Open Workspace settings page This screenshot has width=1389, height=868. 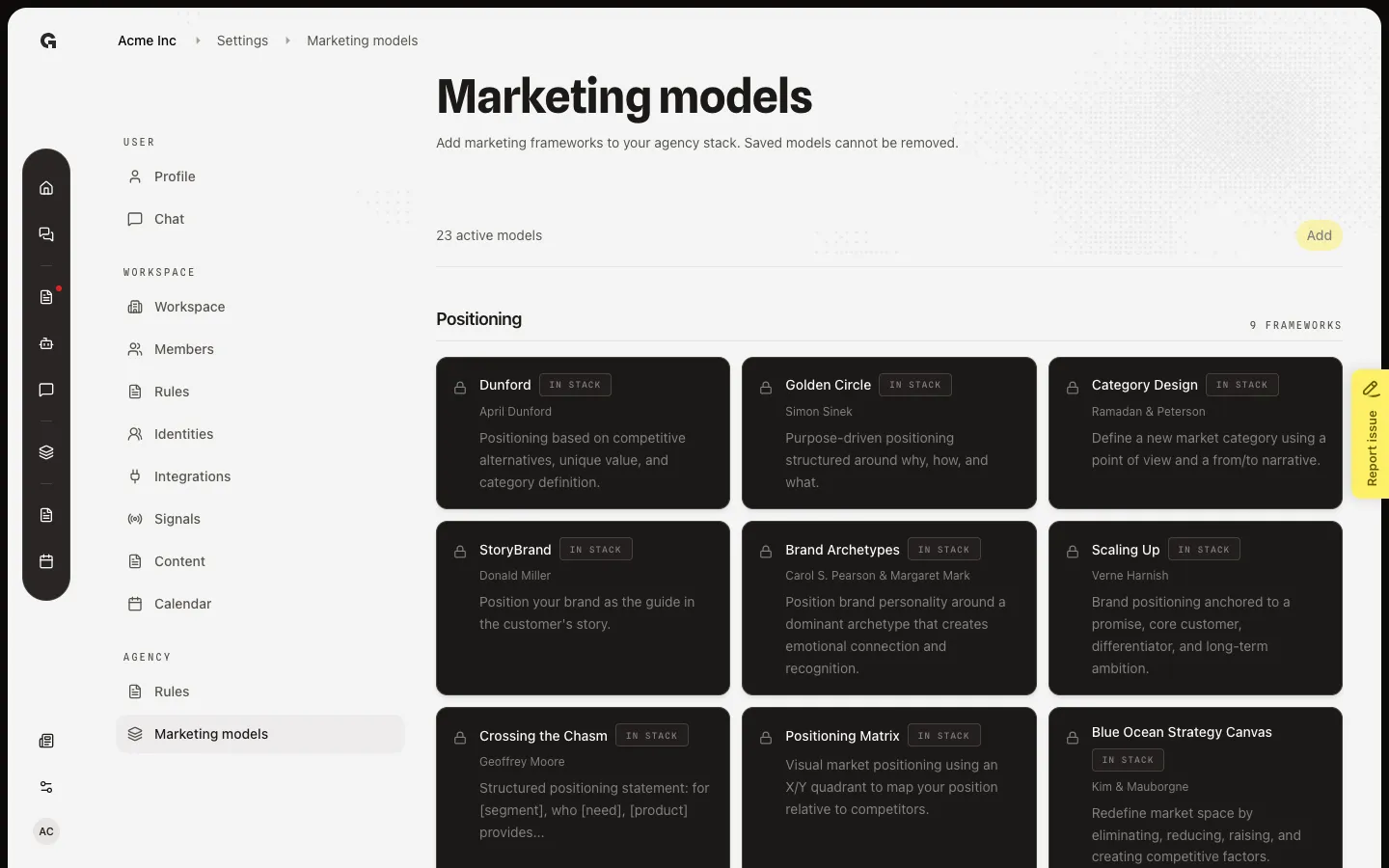point(260,307)
